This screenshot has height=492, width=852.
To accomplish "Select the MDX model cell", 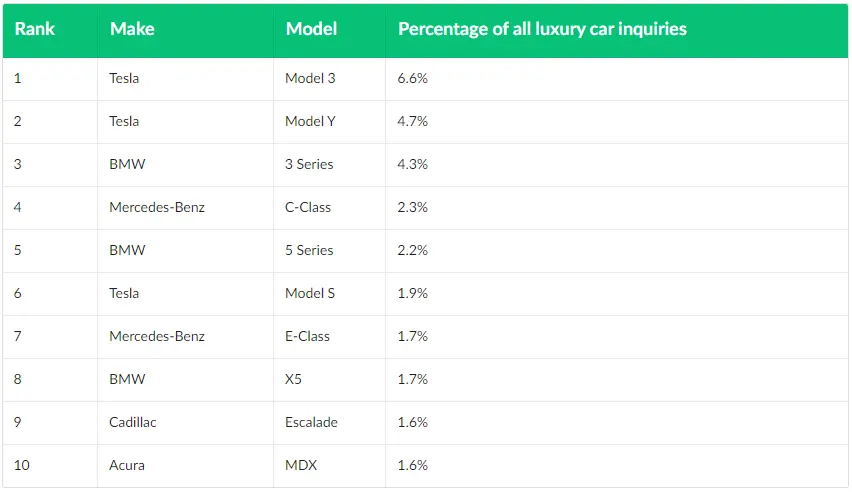I will (300, 465).
